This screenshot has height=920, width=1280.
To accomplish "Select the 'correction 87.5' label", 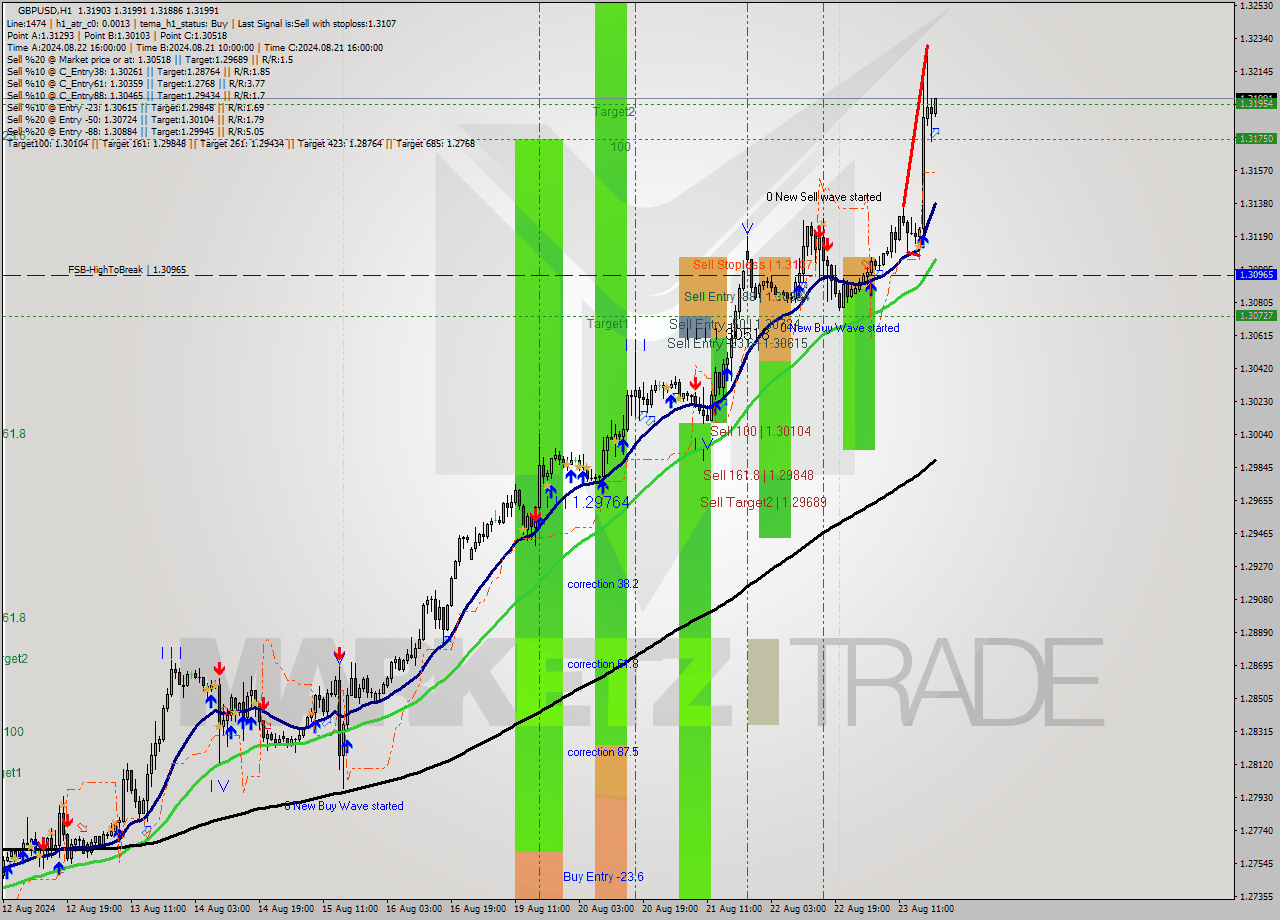I will point(603,752).
